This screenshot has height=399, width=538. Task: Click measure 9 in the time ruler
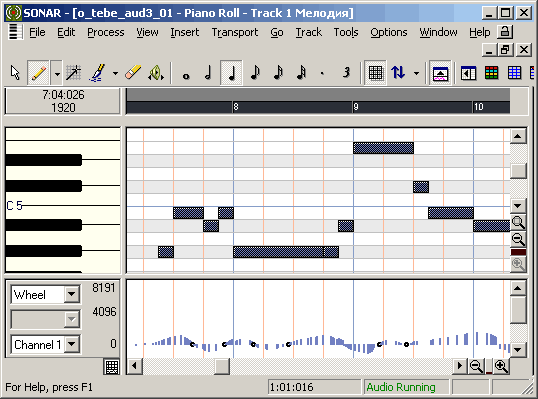356,107
